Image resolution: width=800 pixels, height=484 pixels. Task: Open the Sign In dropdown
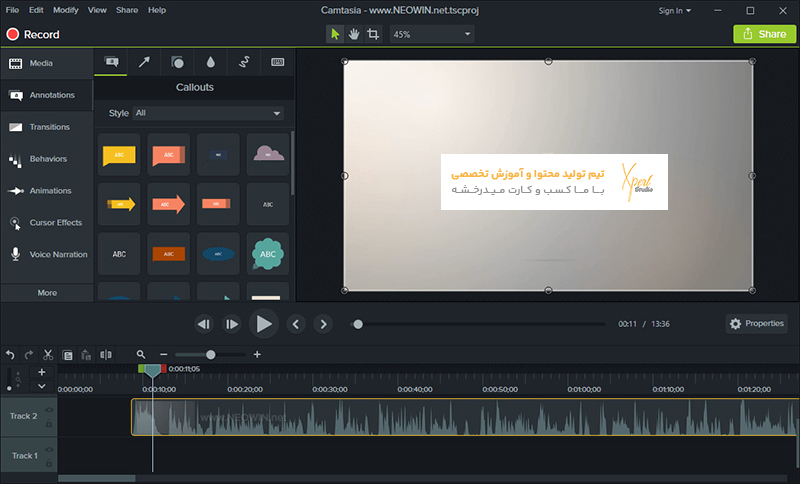[x=674, y=11]
